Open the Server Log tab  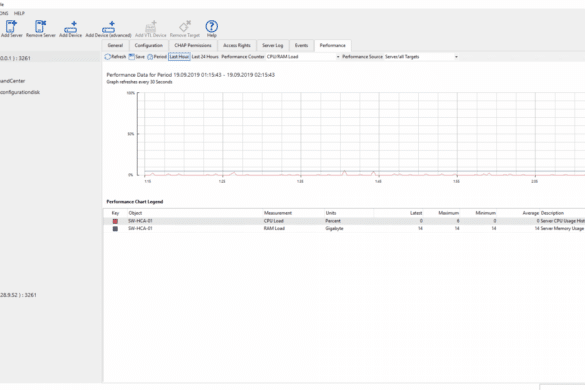pyautogui.click(x=272, y=46)
